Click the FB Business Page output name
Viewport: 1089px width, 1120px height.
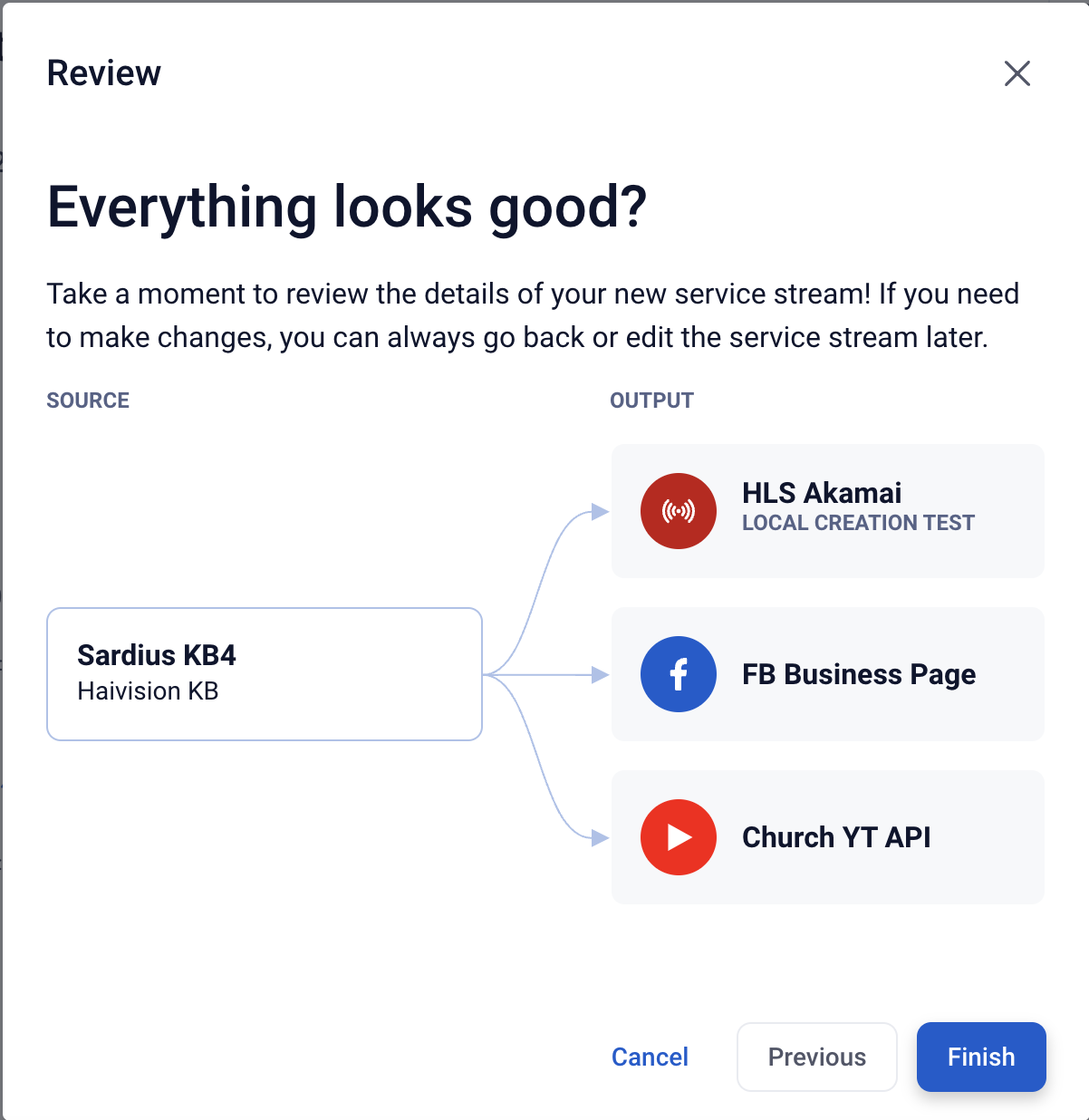[859, 674]
